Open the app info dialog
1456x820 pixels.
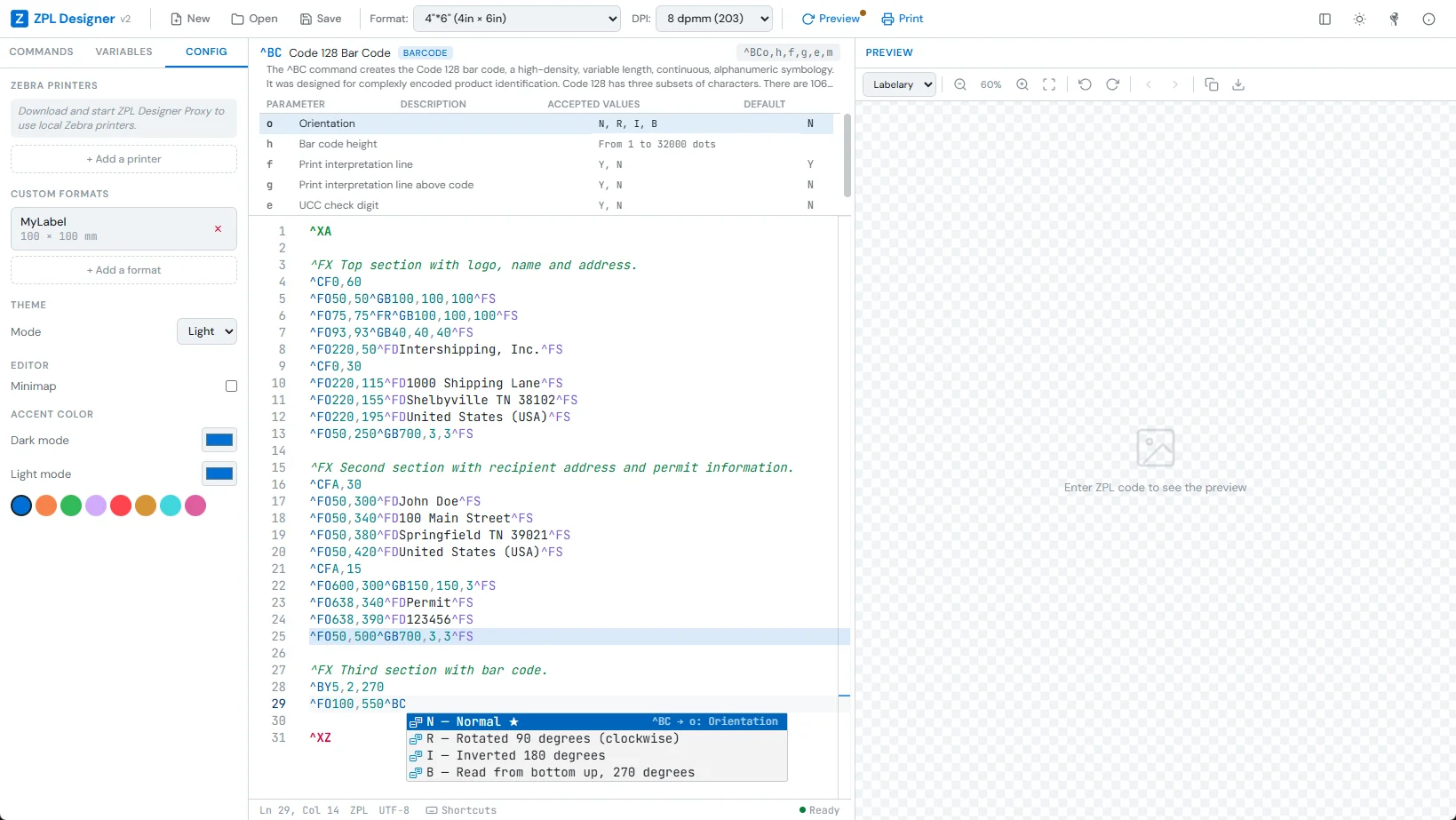tap(1428, 19)
